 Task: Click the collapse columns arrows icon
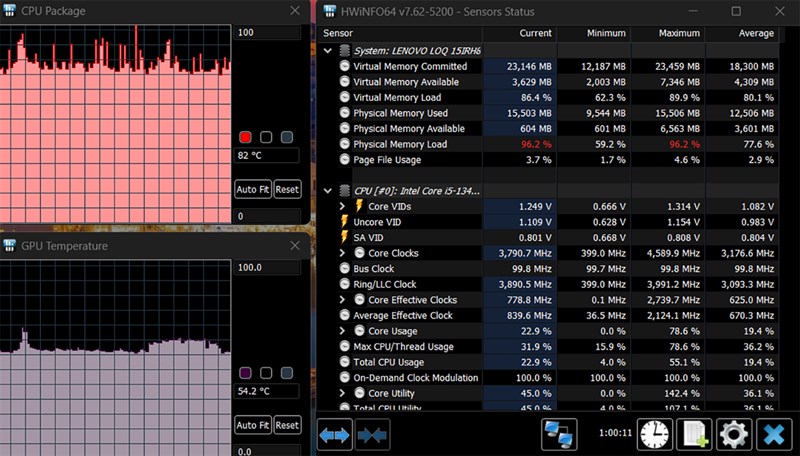coord(372,435)
